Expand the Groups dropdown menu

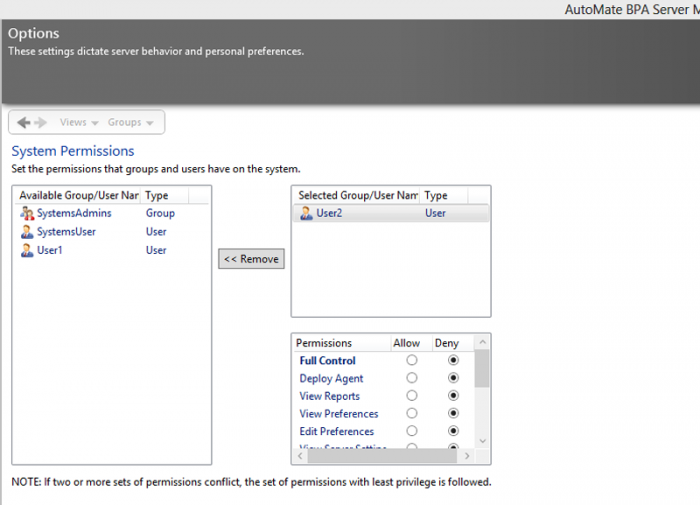click(x=130, y=122)
